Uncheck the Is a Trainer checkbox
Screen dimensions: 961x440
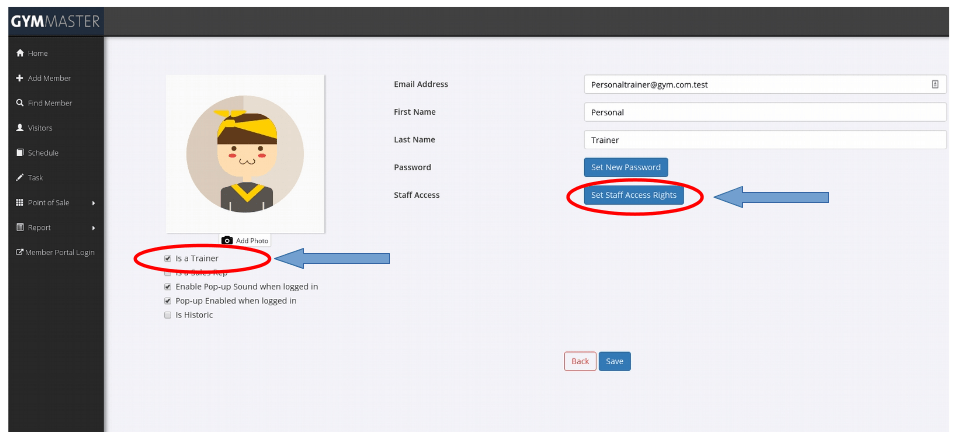pyautogui.click(x=167, y=258)
